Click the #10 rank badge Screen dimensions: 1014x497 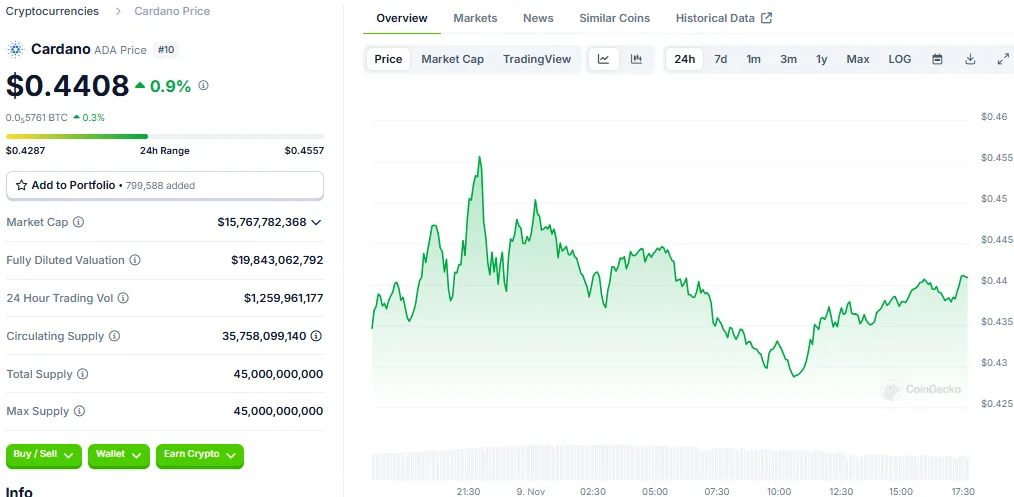166,50
